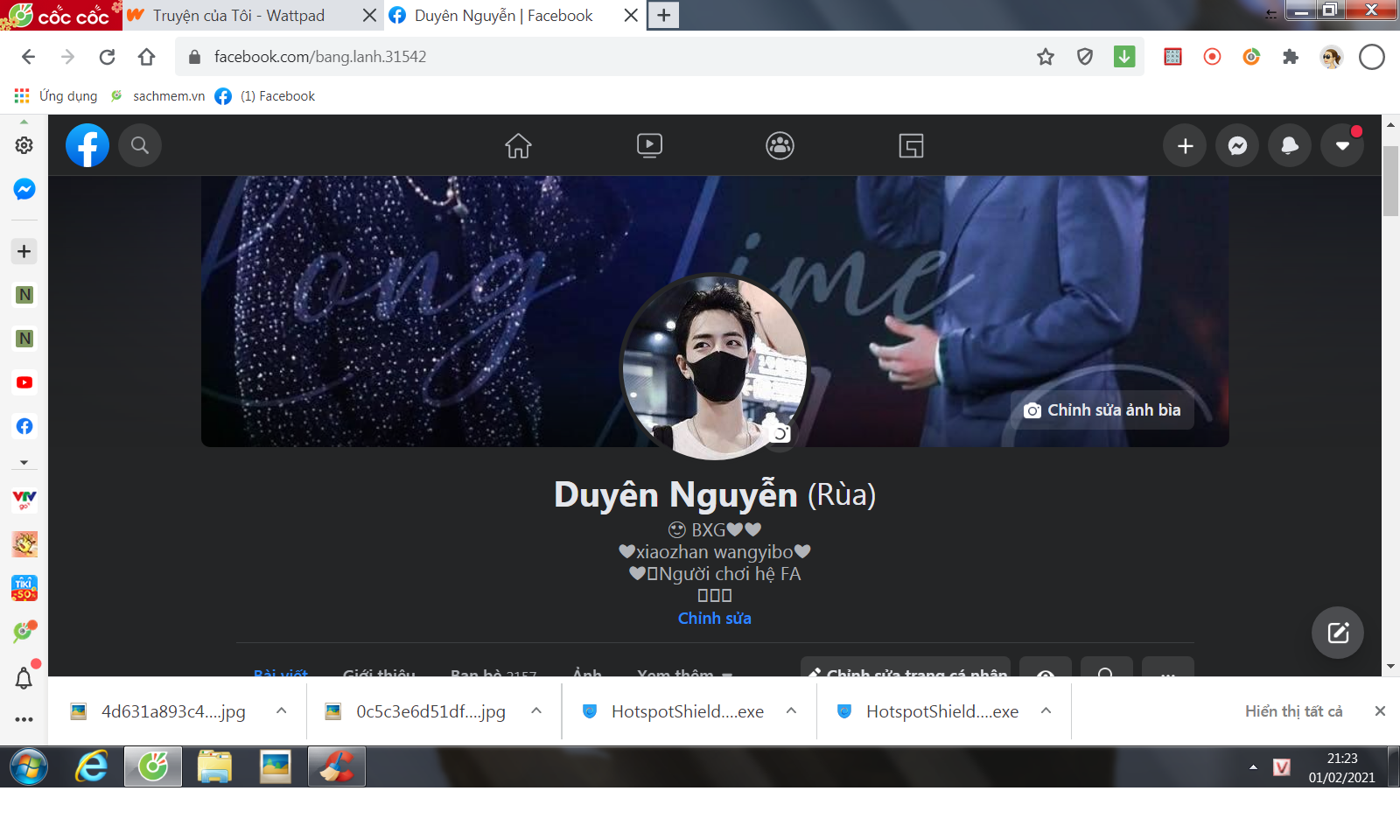Open sachmem.vn bookmark
1400x840 pixels.
click(168, 96)
